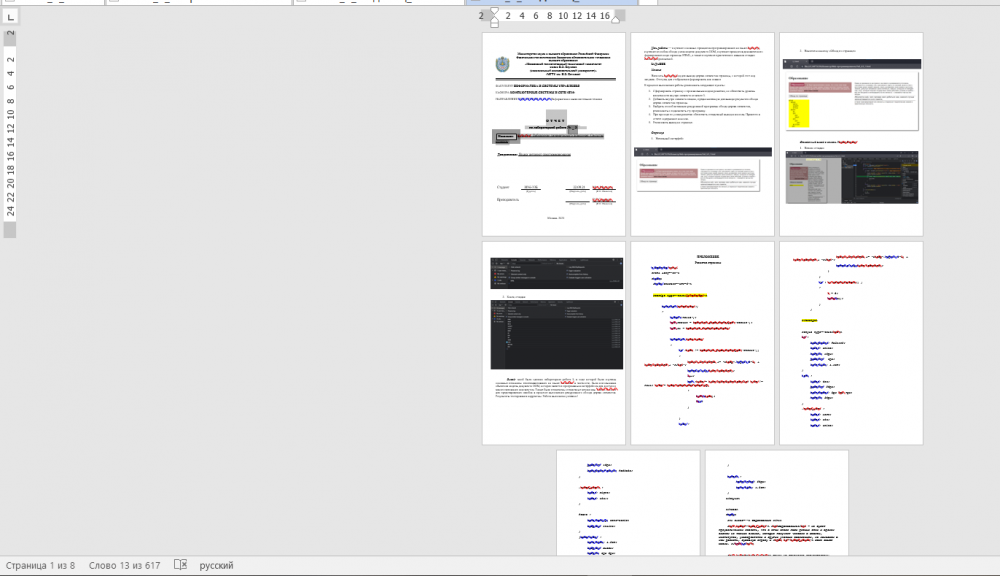Click the first line indent marker on the ruler
Image resolution: width=1000 pixels, height=576 pixels.
[x=494, y=12]
